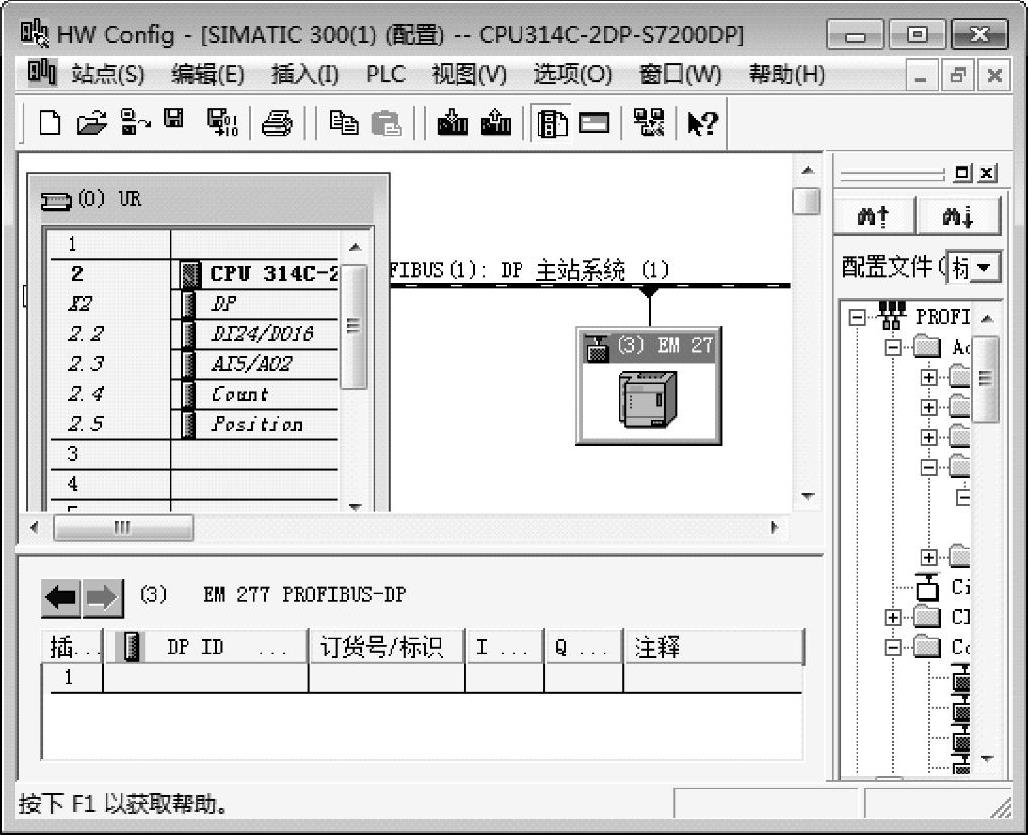Toggle the hardware catalog icon

(x=552, y=123)
